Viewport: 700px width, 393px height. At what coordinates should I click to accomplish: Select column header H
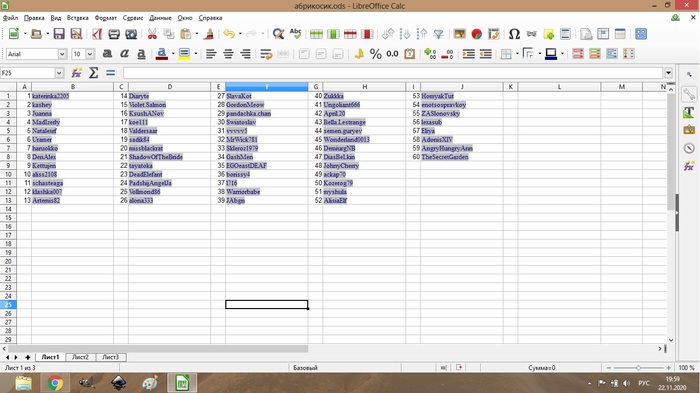(x=364, y=87)
